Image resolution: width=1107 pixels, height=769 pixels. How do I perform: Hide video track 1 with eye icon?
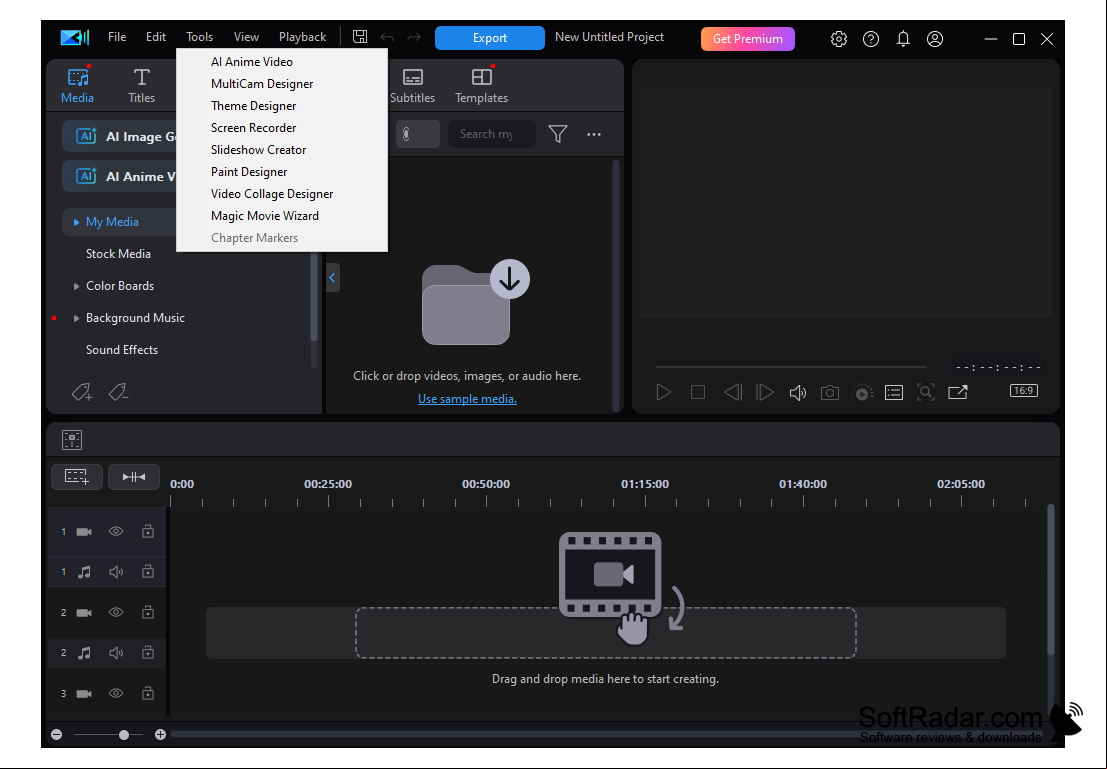point(116,531)
